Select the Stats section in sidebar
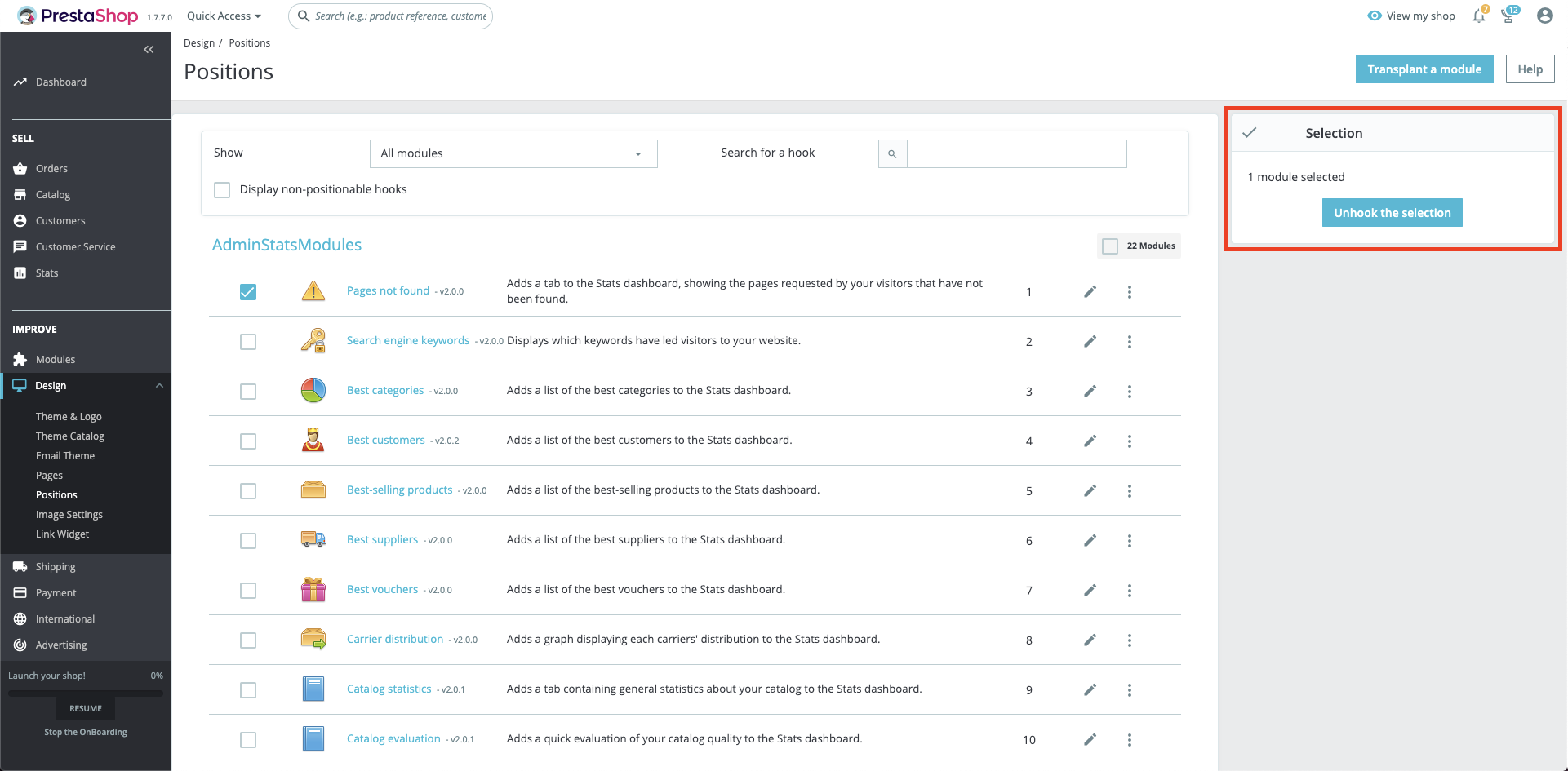Image resolution: width=1568 pixels, height=771 pixels. [45, 273]
